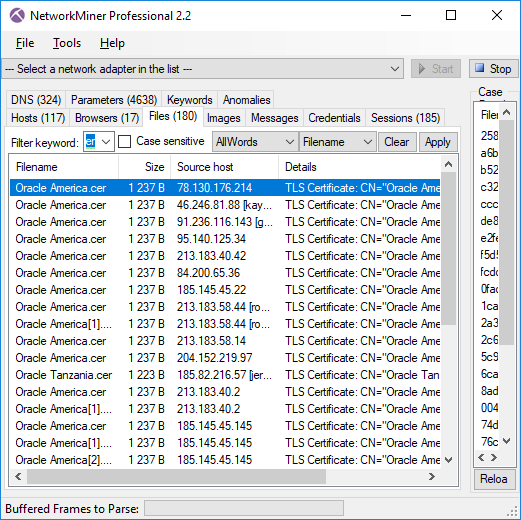
Task: Click the file list vertical scrollbar thumb
Action: [x=448, y=248]
